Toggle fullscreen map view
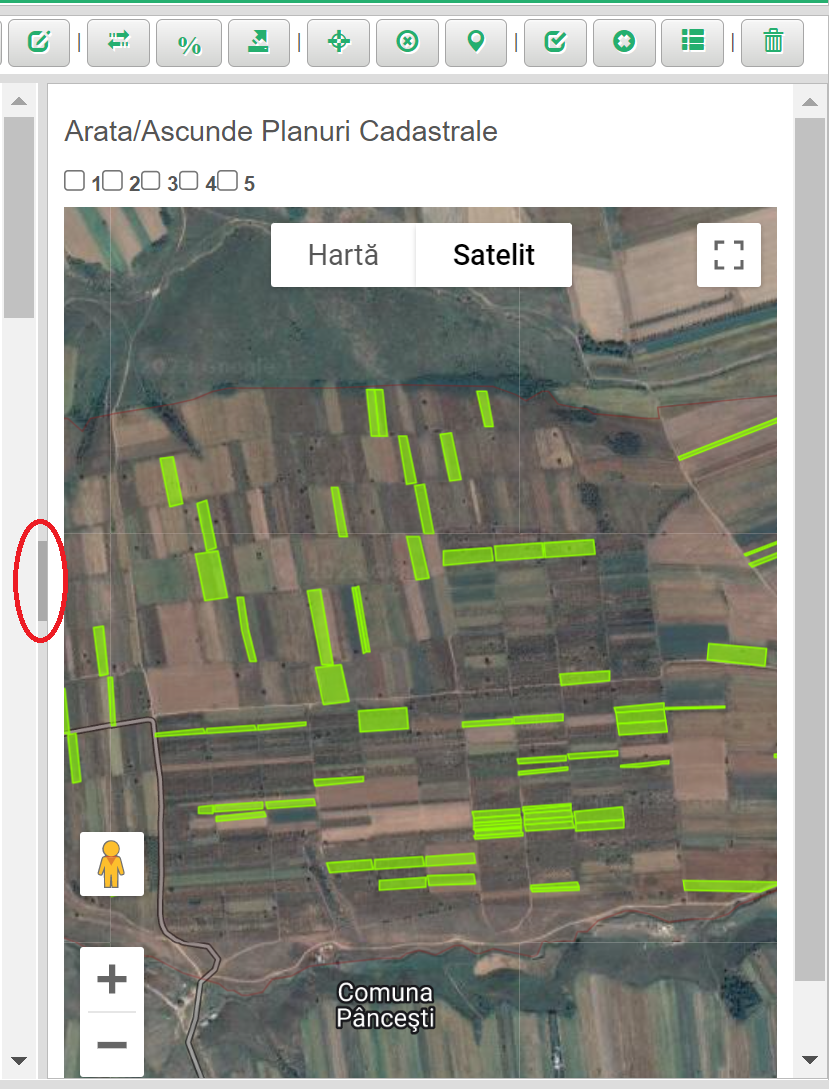 click(x=729, y=255)
